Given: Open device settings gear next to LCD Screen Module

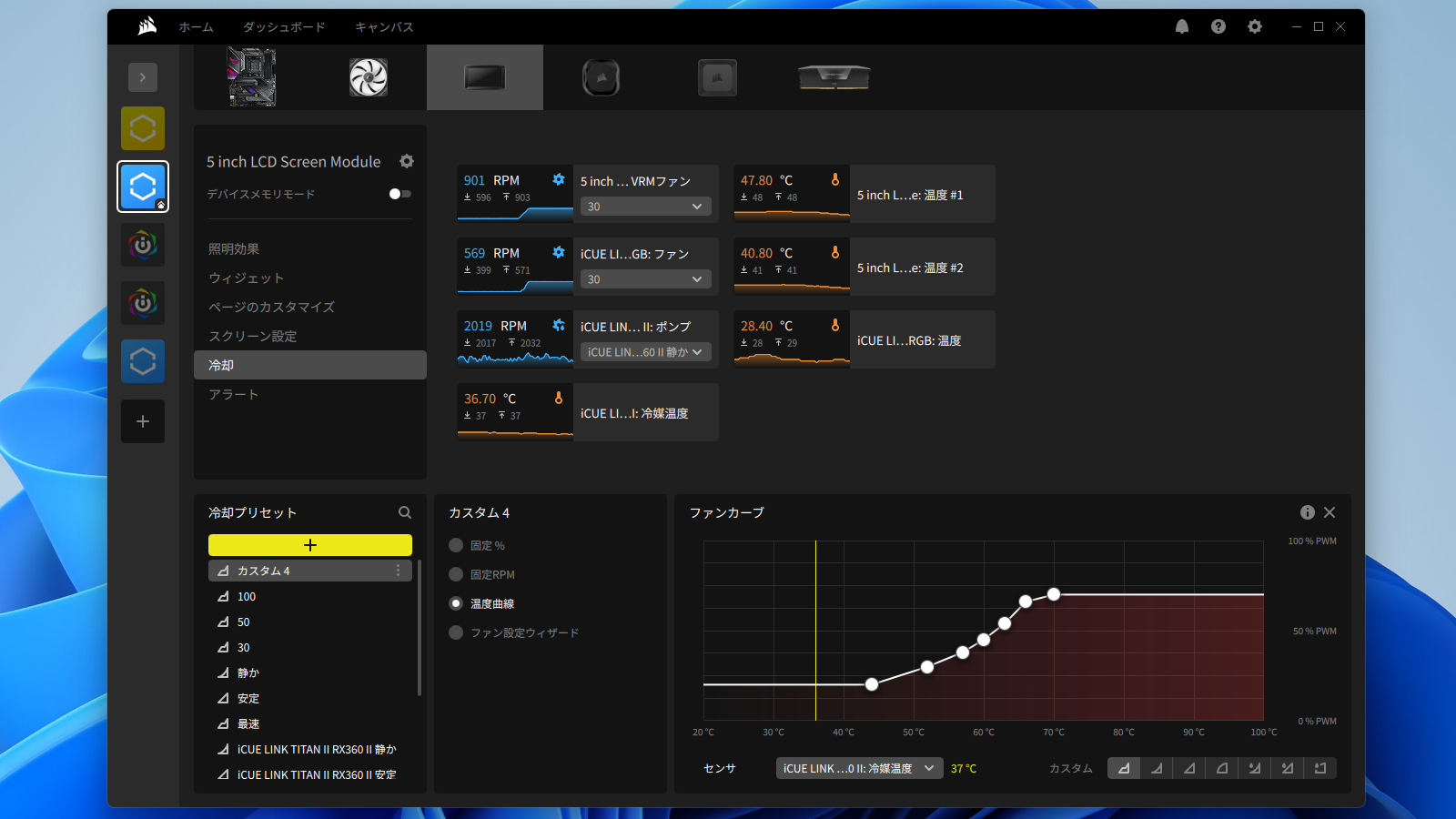Looking at the screenshot, I should [x=407, y=161].
